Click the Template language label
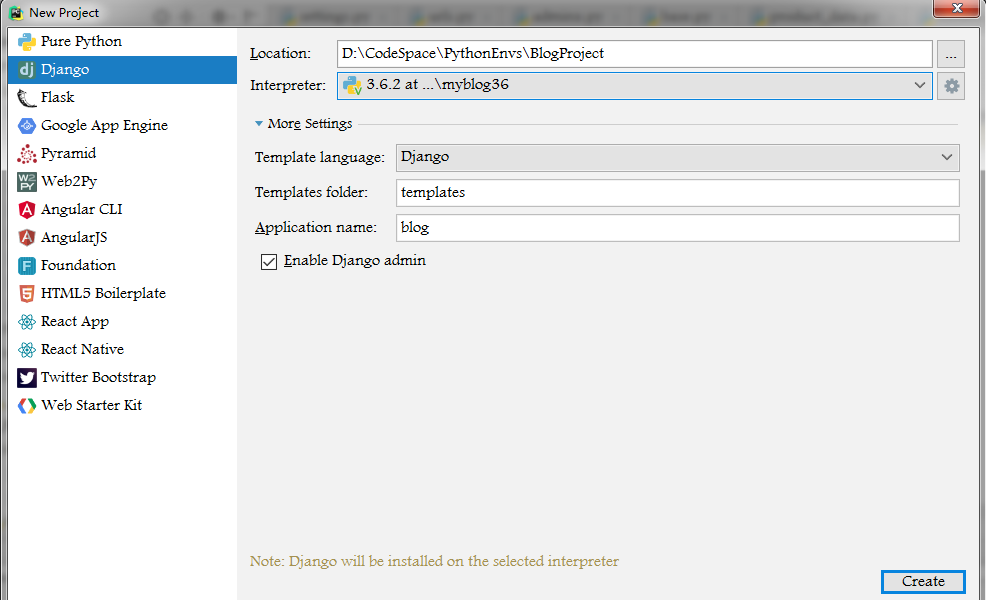 pos(319,157)
